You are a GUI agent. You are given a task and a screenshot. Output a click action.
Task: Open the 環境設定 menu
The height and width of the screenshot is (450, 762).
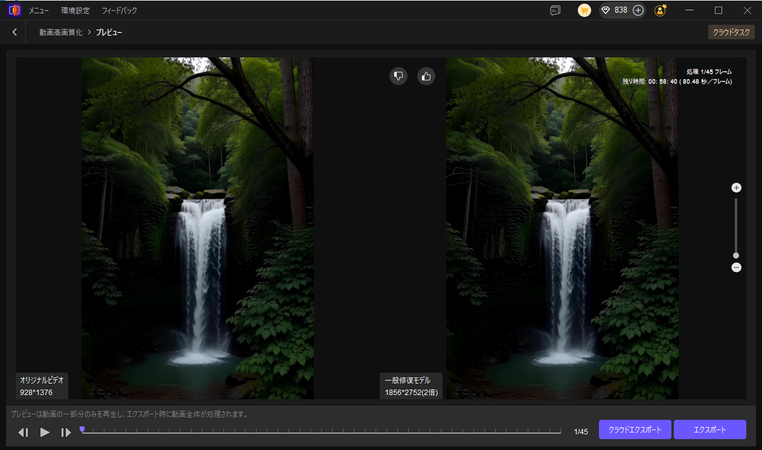(x=76, y=10)
